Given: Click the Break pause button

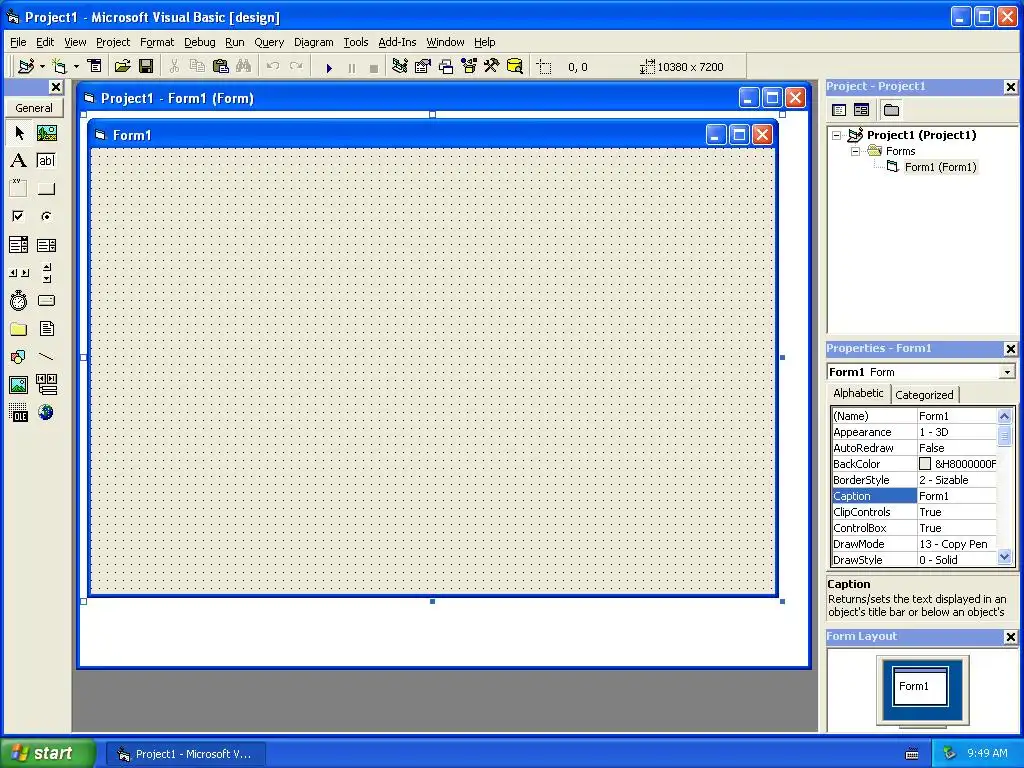Looking at the screenshot, I should pos(351,67).
